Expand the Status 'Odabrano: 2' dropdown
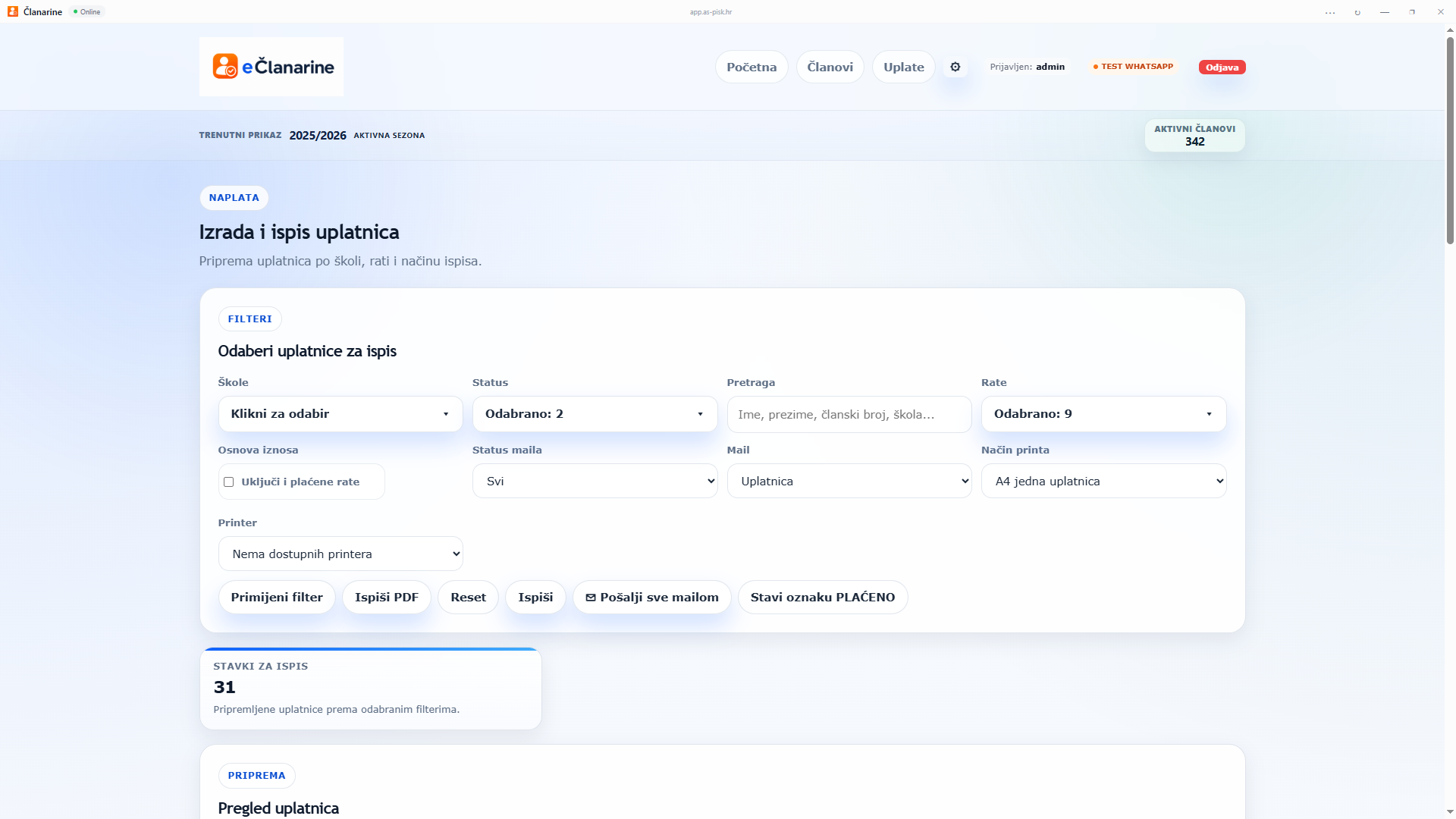The image size is (1456, 819). (x=595, y=414)
